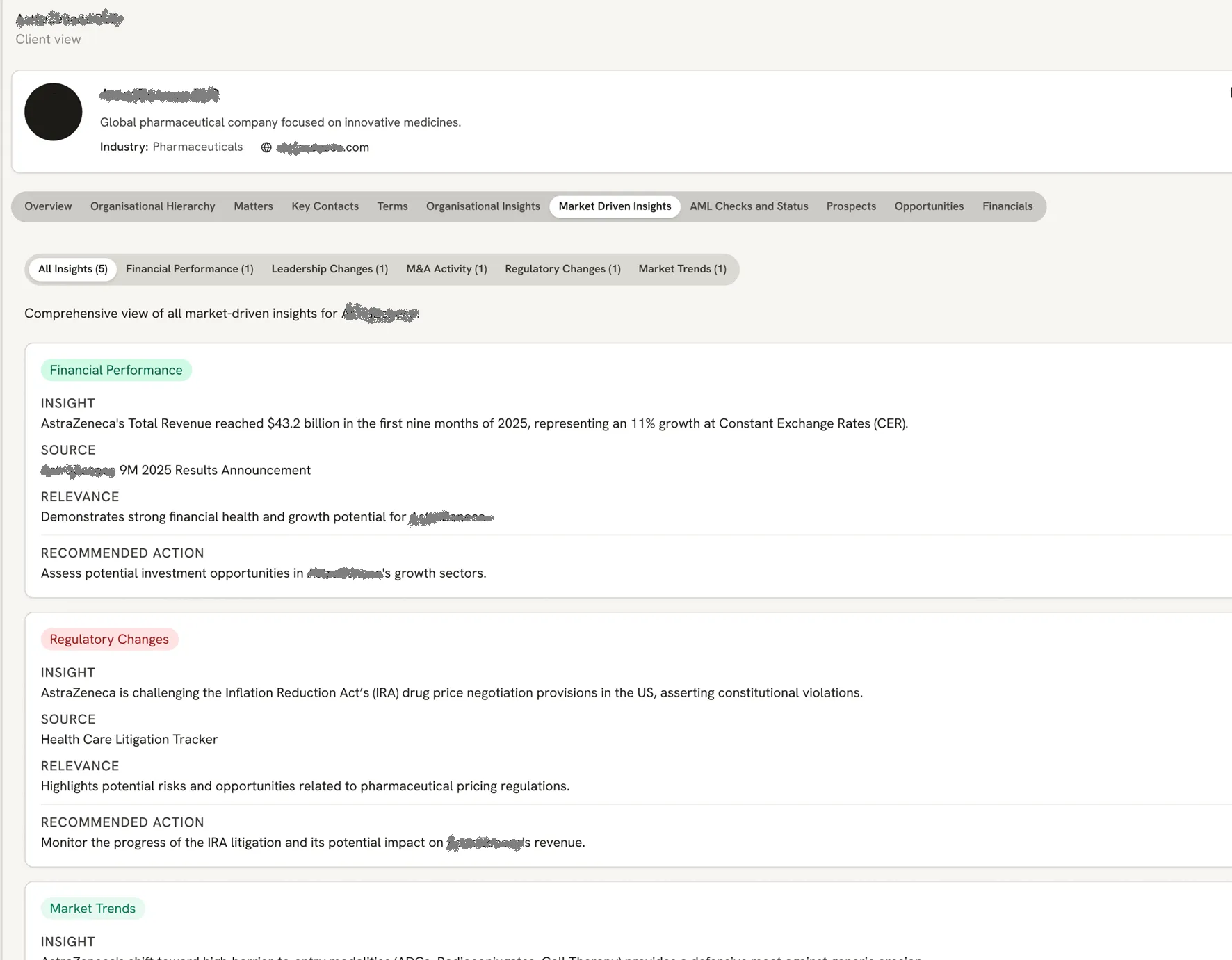Open the Opportunities tab
This screenshot has height=960, width=1232.
pyautogui.click(x=929, y=206)
